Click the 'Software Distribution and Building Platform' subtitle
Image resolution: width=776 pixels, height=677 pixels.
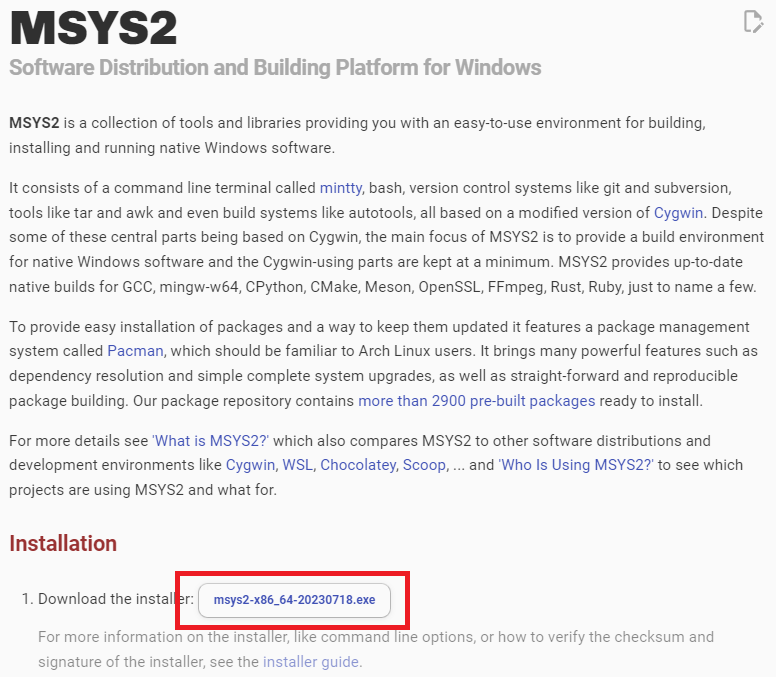pos(275,67)
